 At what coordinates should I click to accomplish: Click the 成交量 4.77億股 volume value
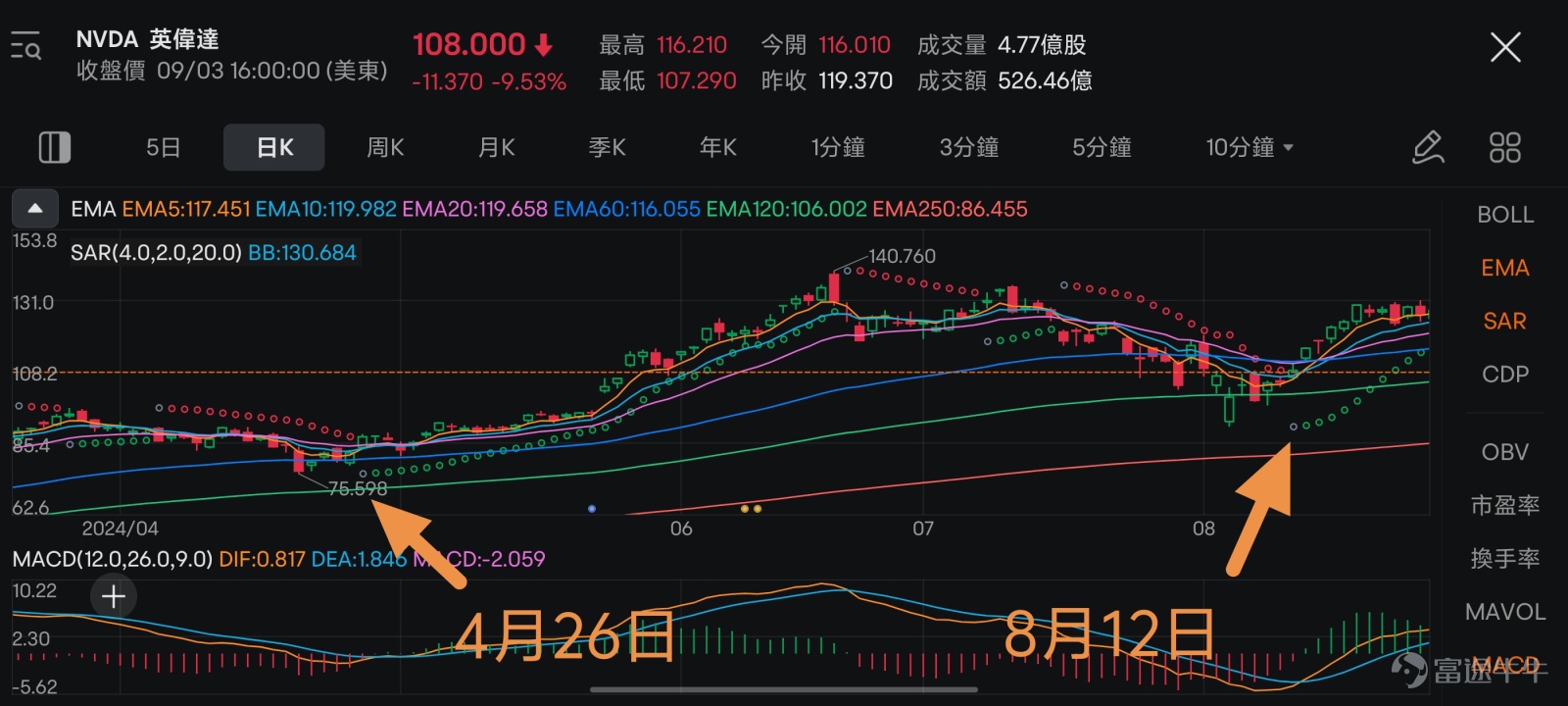coord(1002,45)
